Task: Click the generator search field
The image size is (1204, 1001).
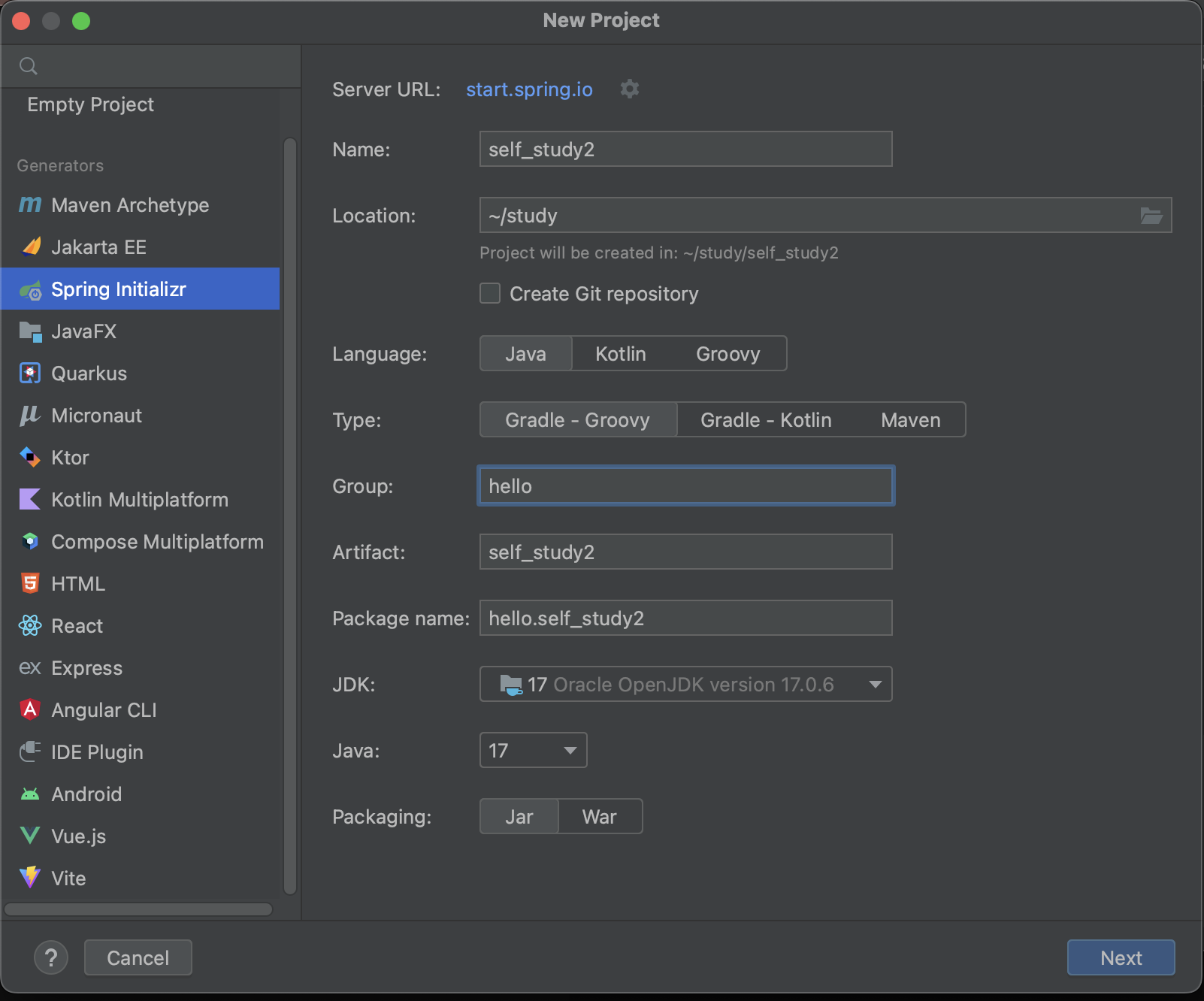Action: coord(151,66)
